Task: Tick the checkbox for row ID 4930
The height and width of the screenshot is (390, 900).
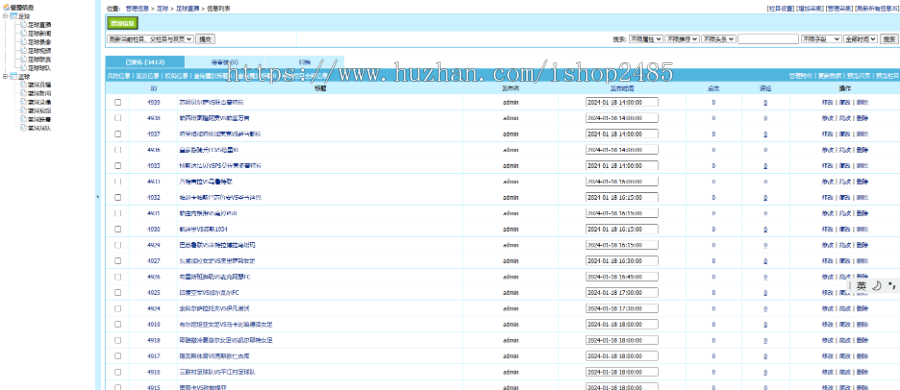Action: pos(118,229)
